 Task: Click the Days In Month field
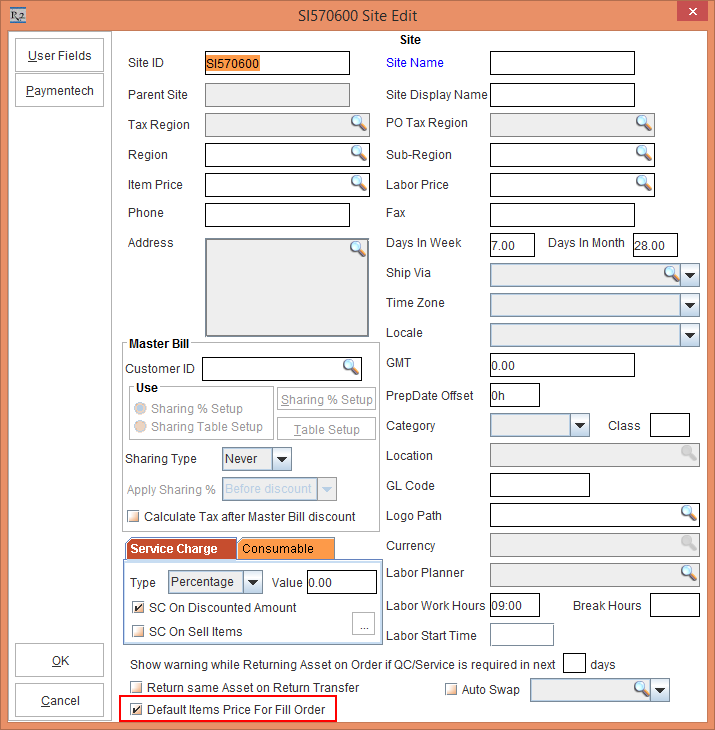click(x=655, y=245)
